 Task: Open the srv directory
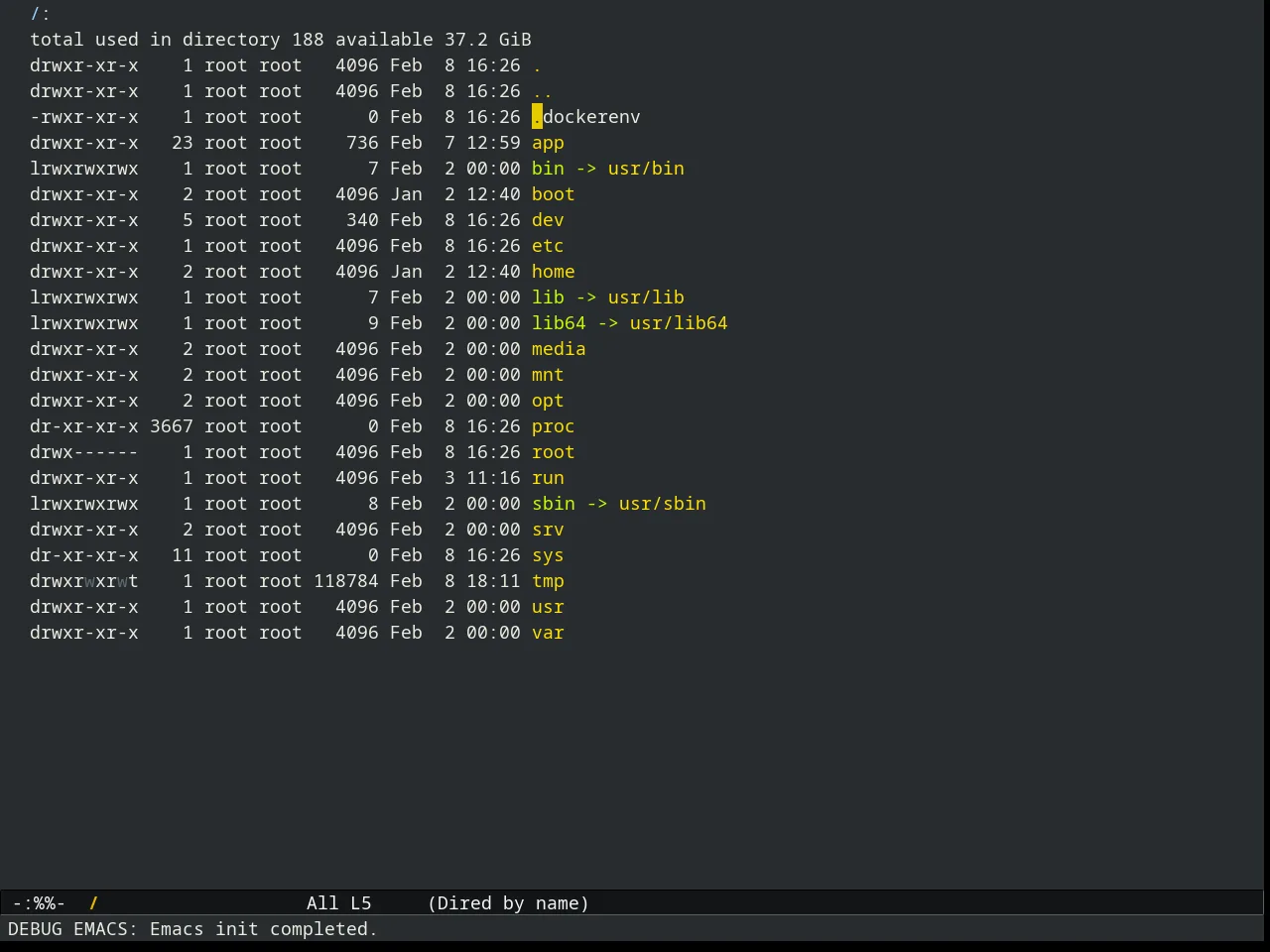pos(548,530)
